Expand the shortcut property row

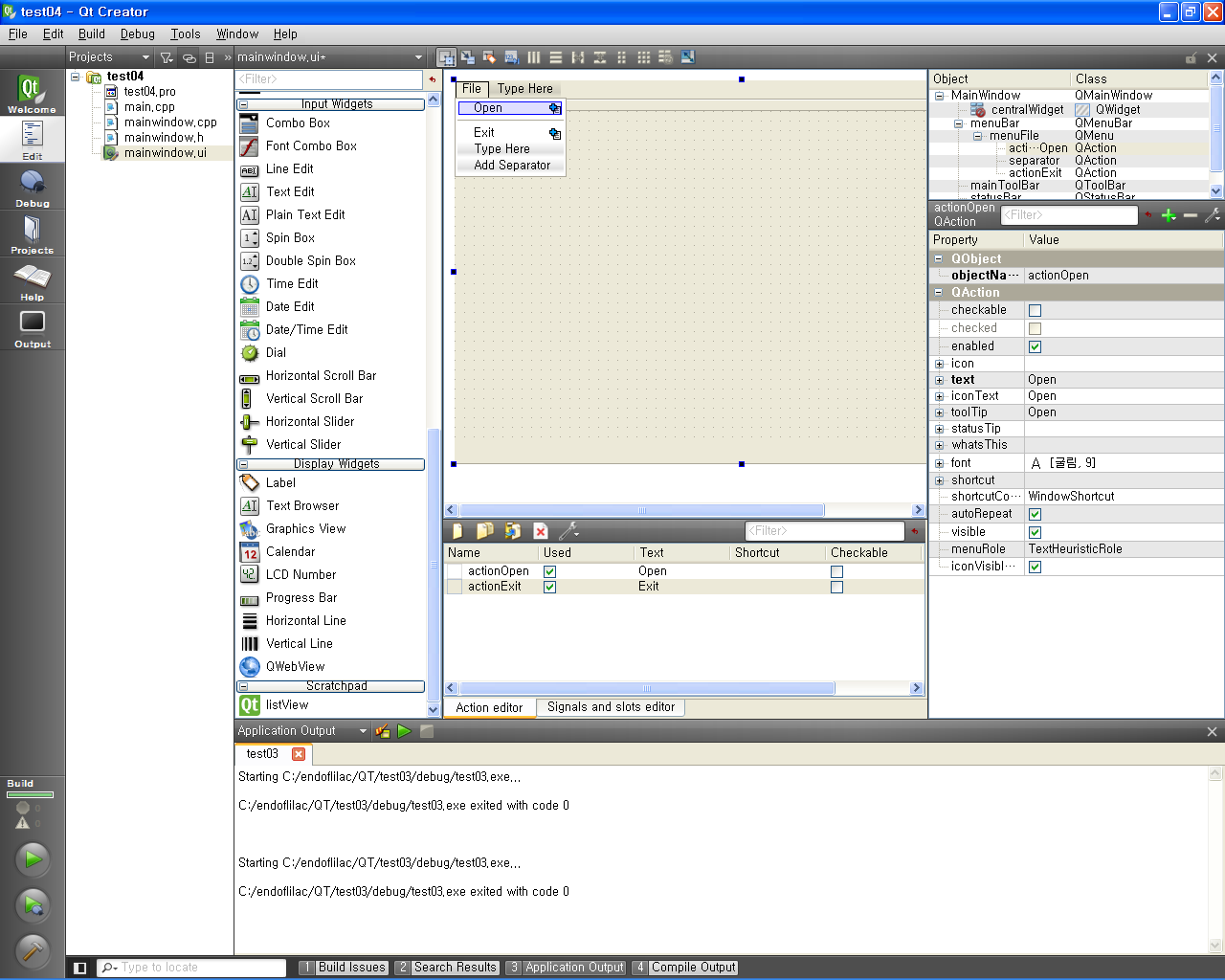pyautogui.click(x=939, y=480)
